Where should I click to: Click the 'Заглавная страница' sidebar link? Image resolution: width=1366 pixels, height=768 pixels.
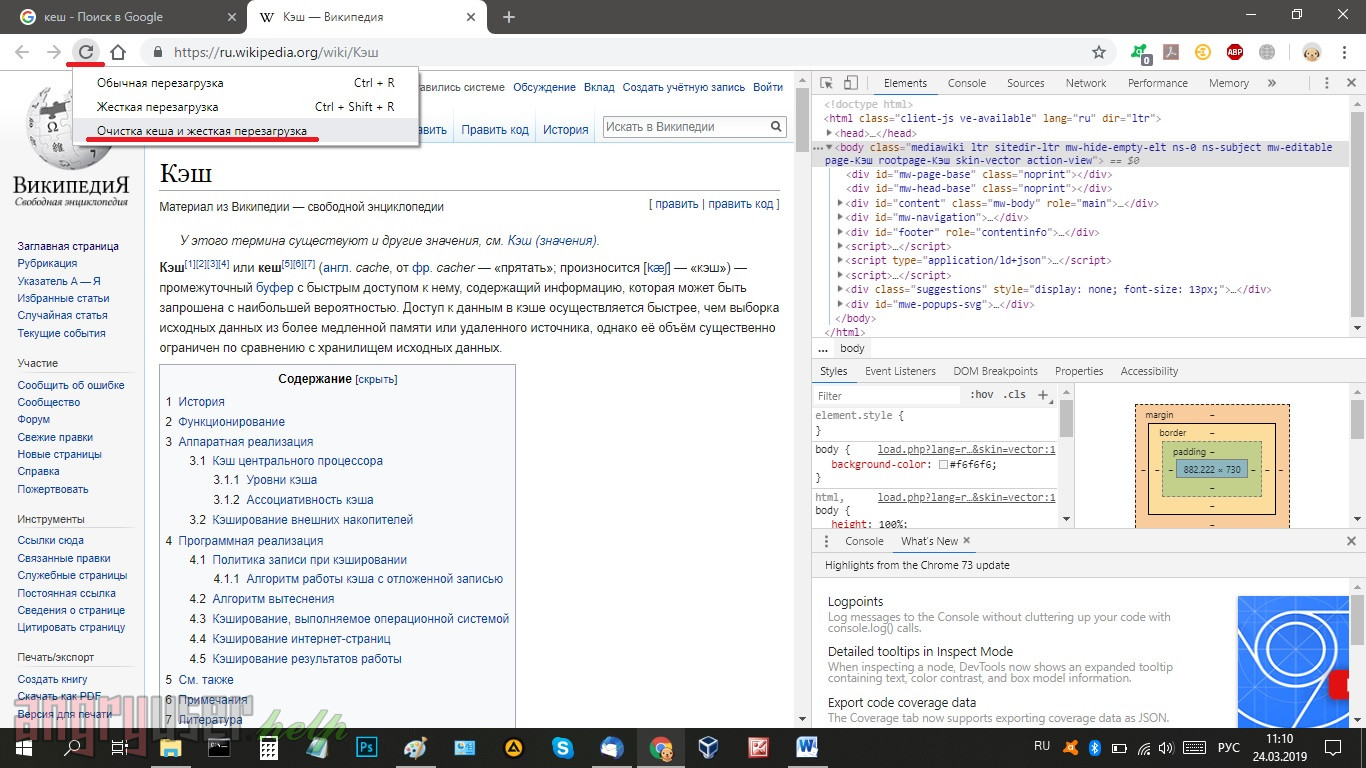tap(68, 246)
